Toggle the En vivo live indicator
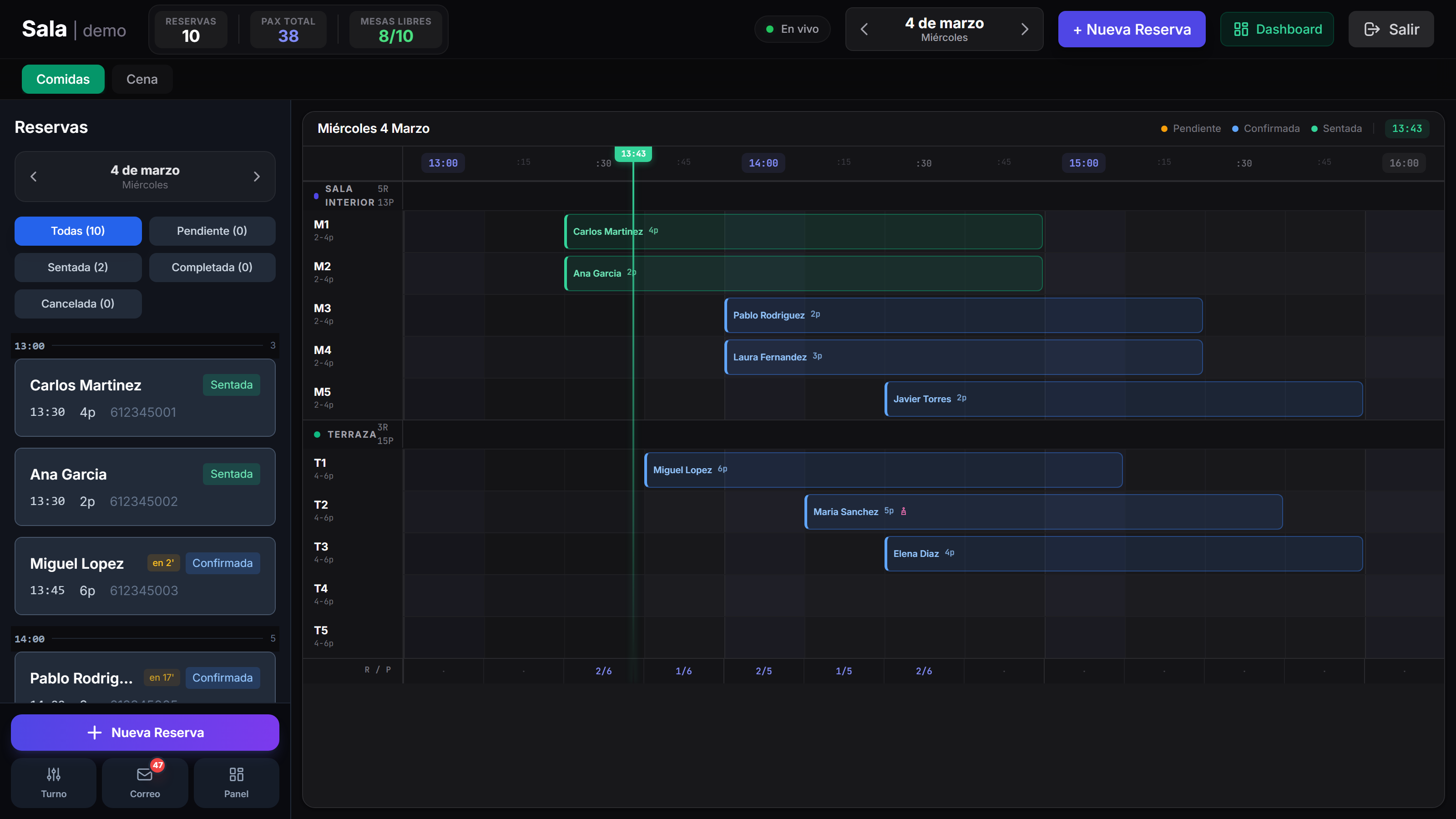Image resolution: width=1456 pixels, height=819 pixels. tap(793, 29)
